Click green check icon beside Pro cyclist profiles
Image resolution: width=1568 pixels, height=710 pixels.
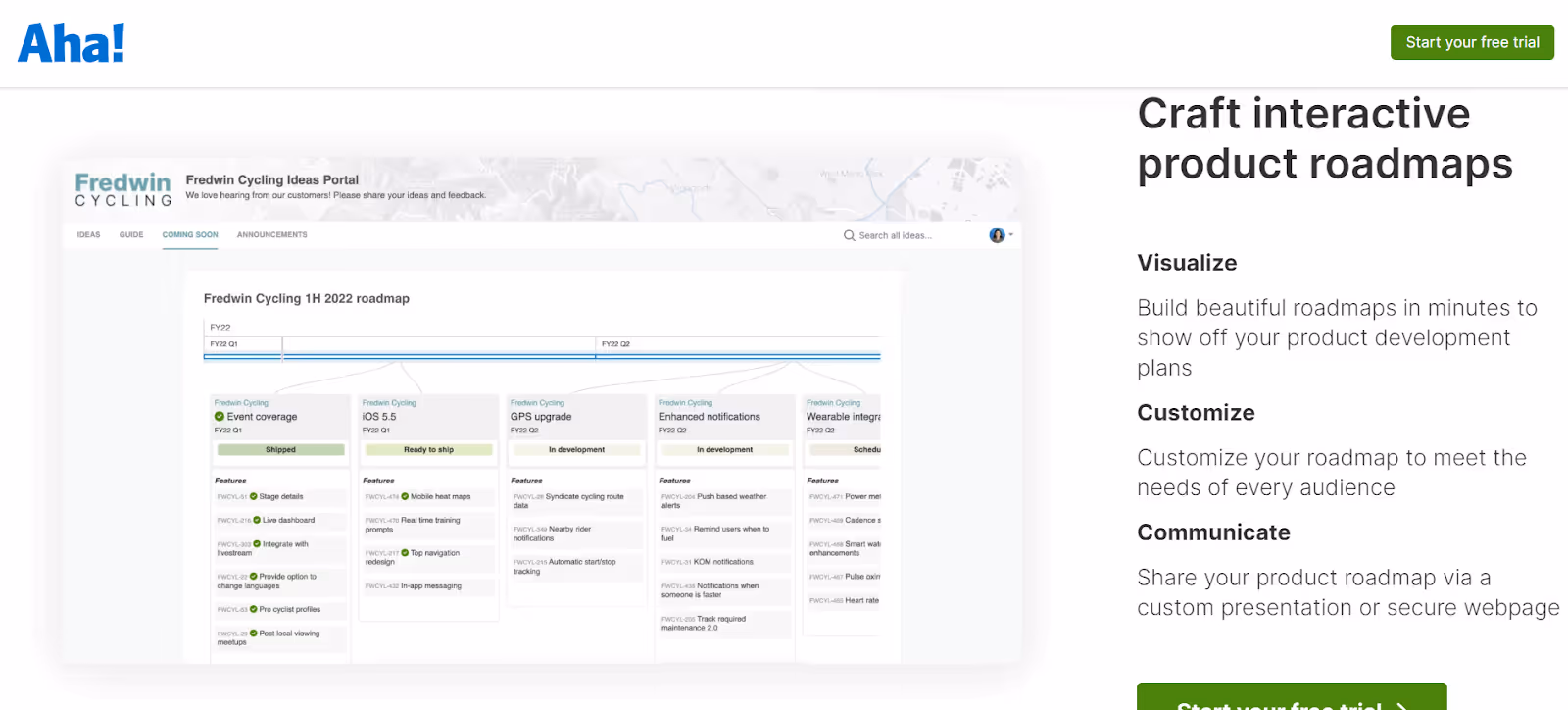[254, 609]
